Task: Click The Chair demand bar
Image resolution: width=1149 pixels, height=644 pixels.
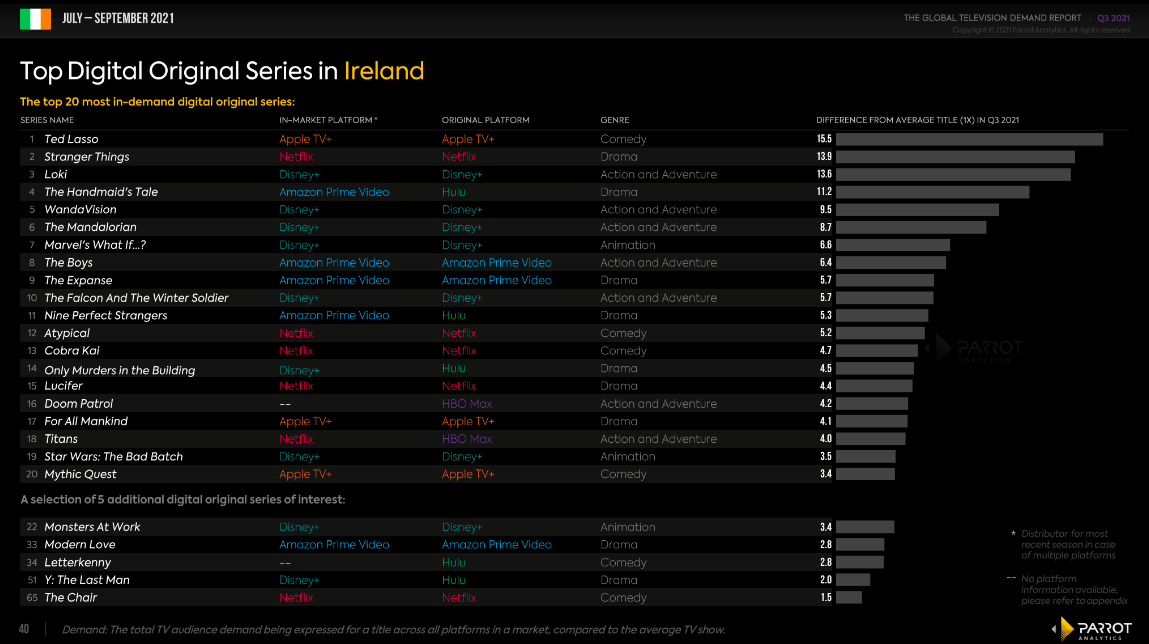Action: (x=849, y=598)
